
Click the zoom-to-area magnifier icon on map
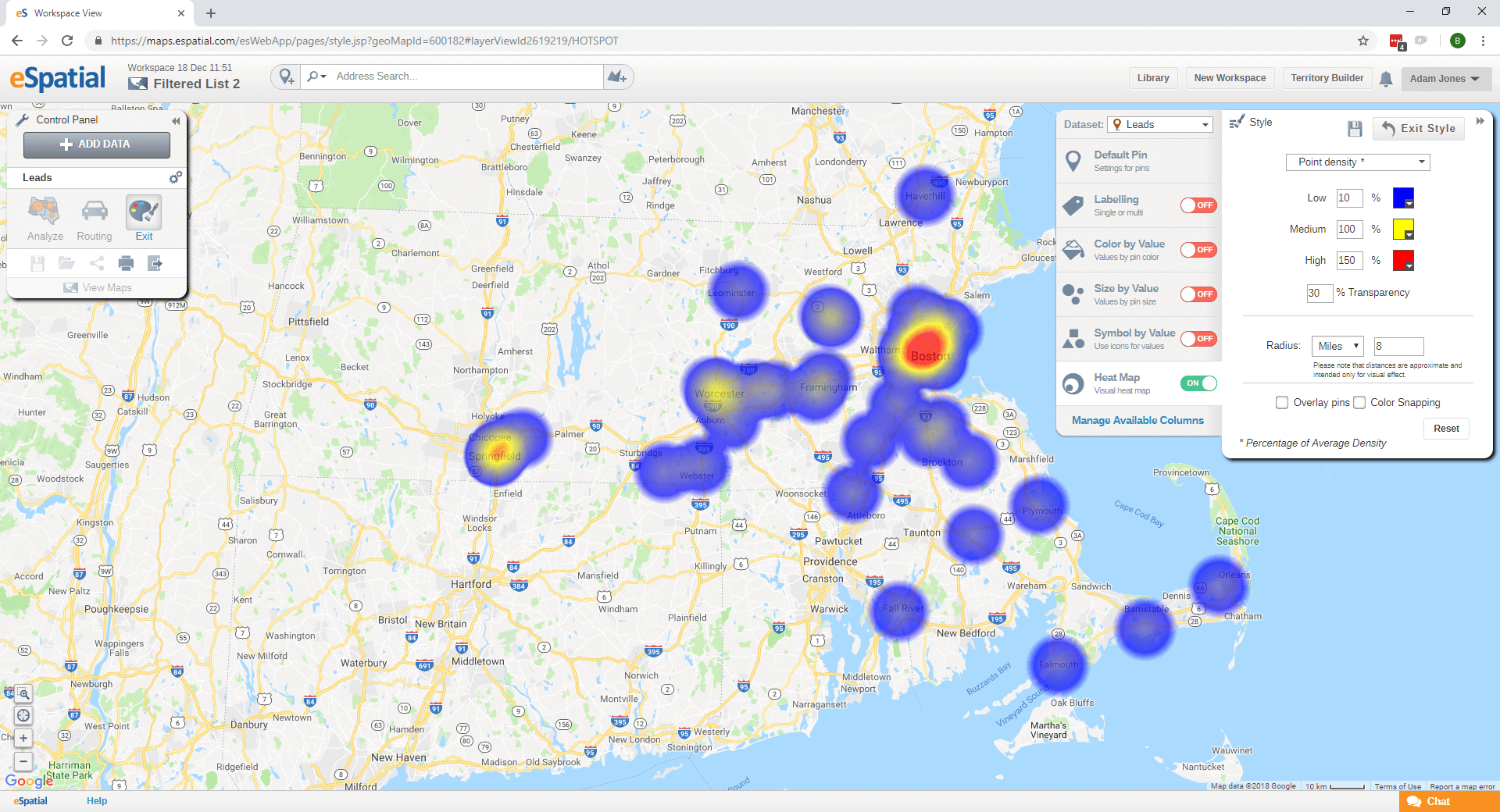pos(23,693)
